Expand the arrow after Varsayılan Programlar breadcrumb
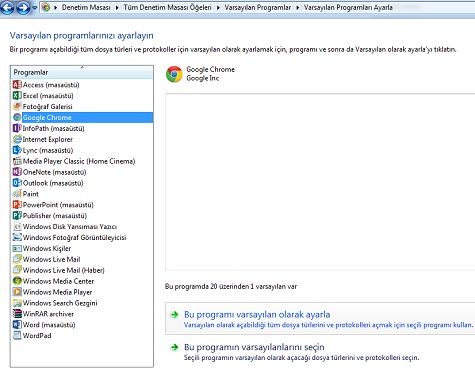The height and width of the screenshot is (368, 475). click(297, 7)
